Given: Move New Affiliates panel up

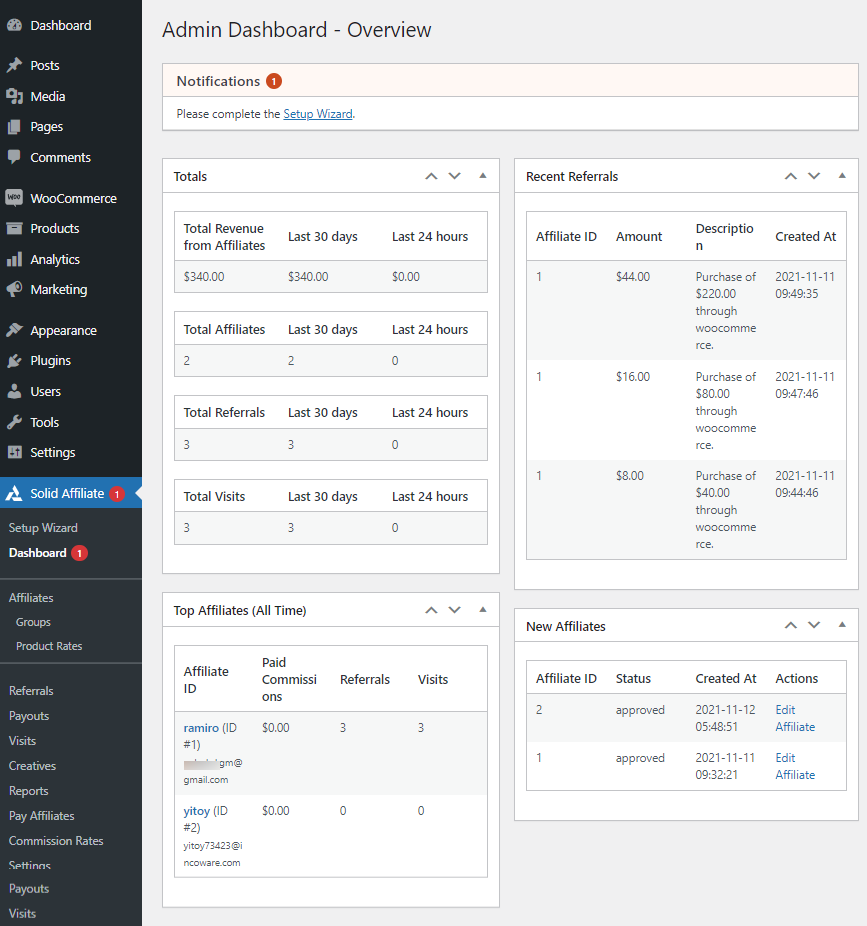Looking at the screenshot, I should pyautogui.click(x=790, y=625).
